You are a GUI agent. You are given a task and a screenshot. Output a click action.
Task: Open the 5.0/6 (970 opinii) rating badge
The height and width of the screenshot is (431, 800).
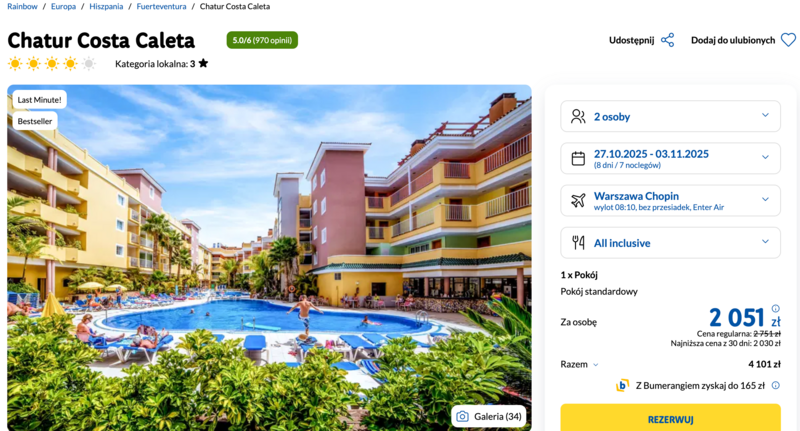point(262,40)
